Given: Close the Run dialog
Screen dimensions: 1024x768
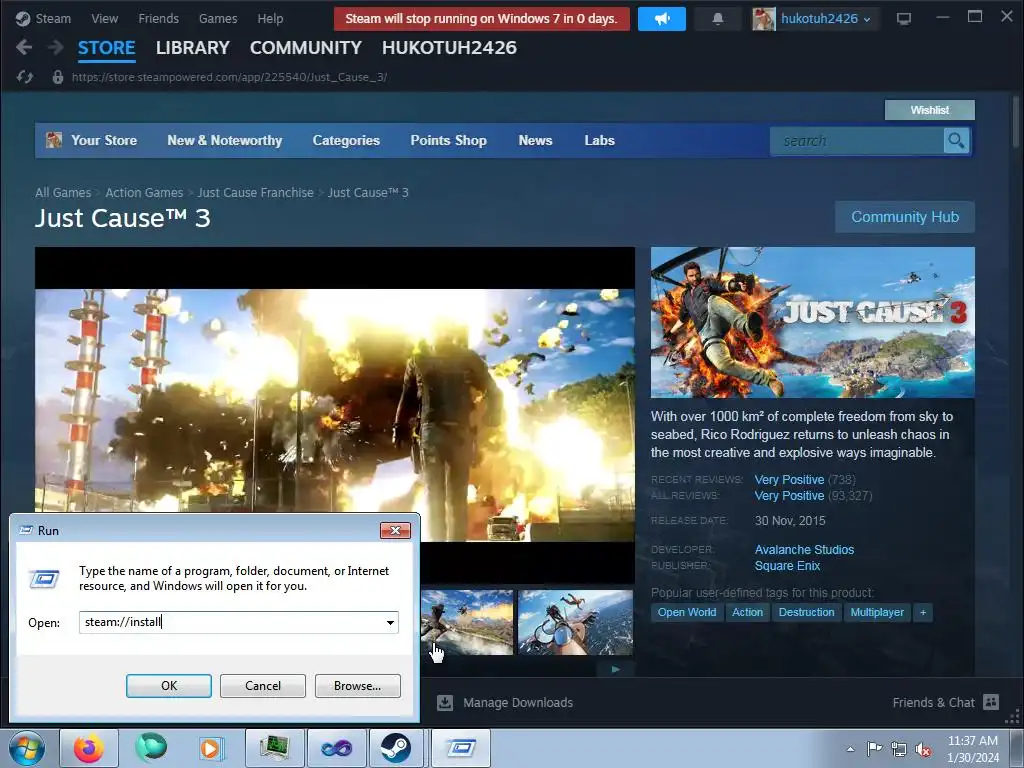Looking at the screenshot, I should tap(395, 530).
